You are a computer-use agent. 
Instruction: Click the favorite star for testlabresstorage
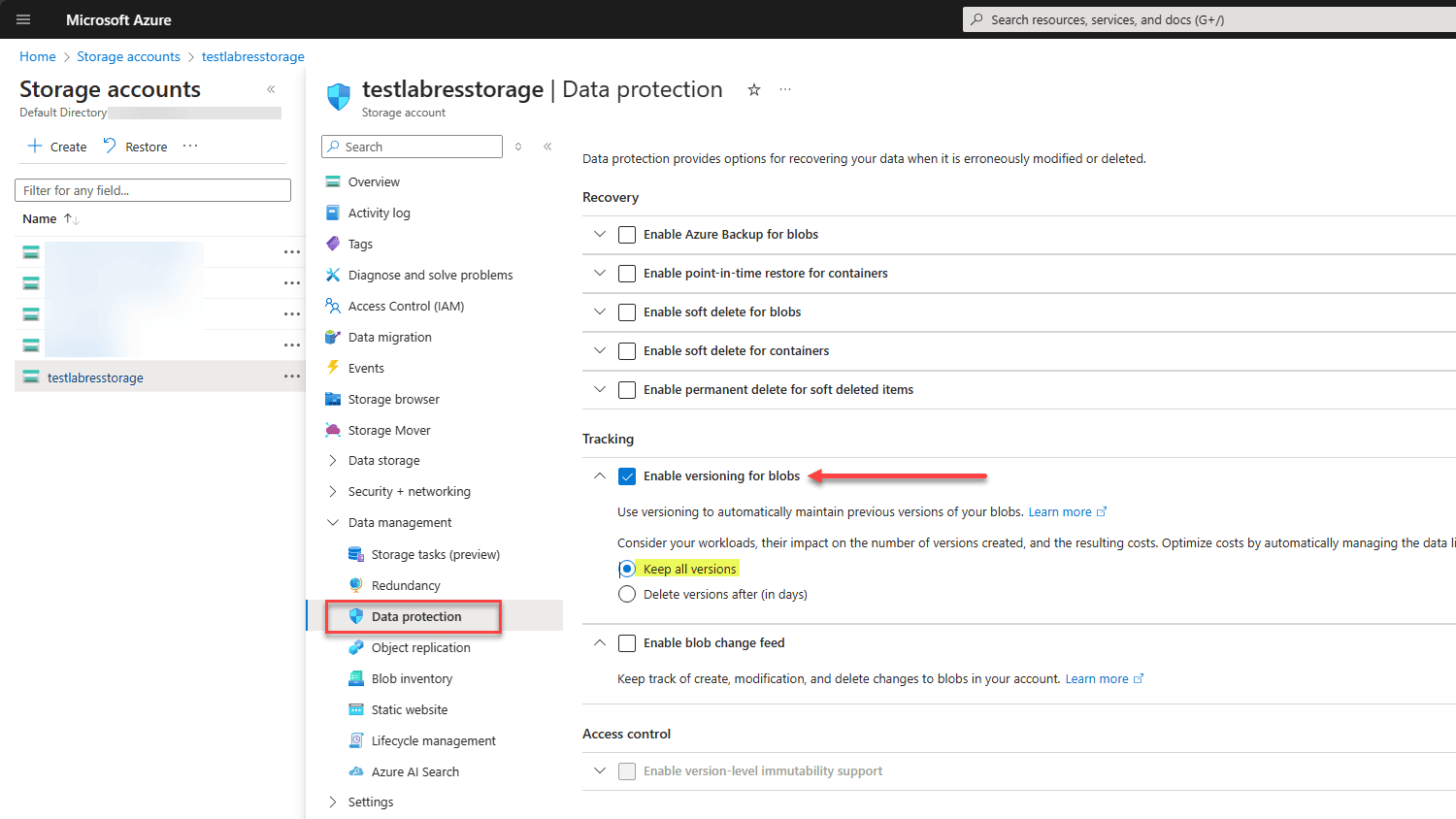[x=754, y=89]
